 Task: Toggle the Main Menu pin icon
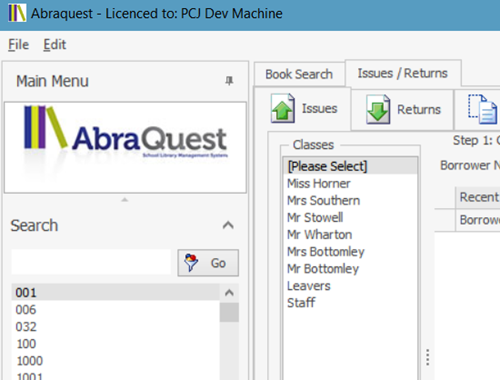[229, 81]
